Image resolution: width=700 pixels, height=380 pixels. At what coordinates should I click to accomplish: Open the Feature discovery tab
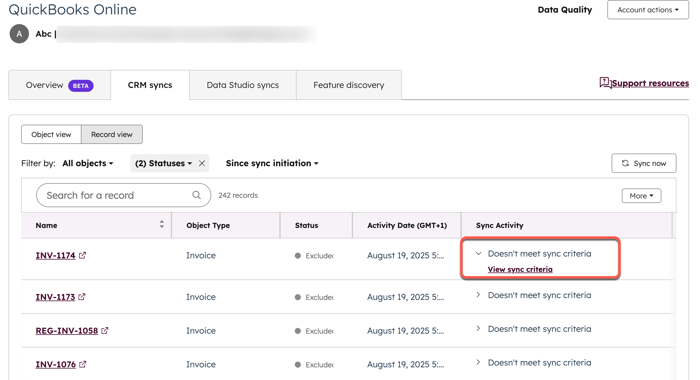click(x=349, y=85)
